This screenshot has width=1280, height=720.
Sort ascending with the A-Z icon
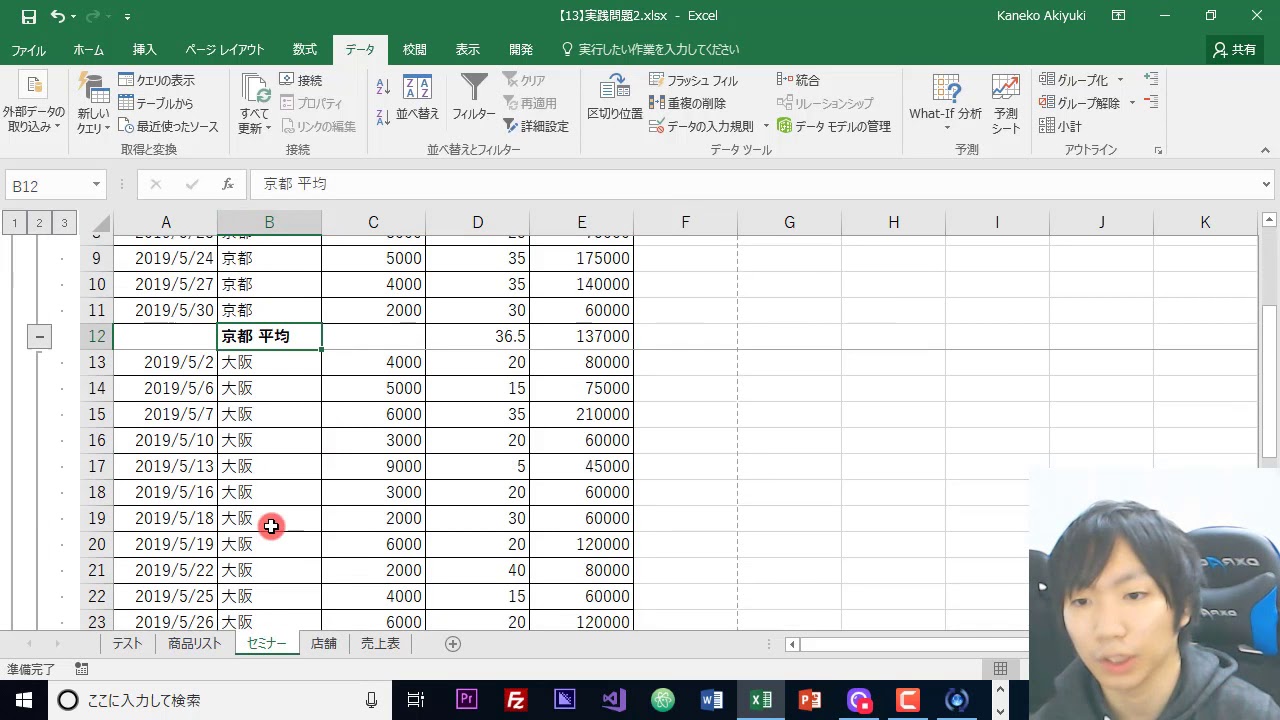click(x=383, y=88)
